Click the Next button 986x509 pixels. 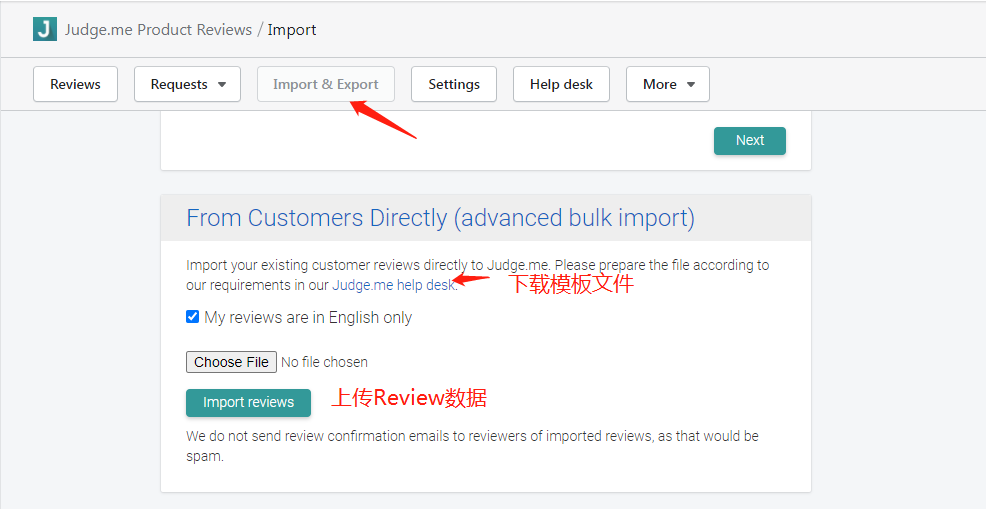750,140
